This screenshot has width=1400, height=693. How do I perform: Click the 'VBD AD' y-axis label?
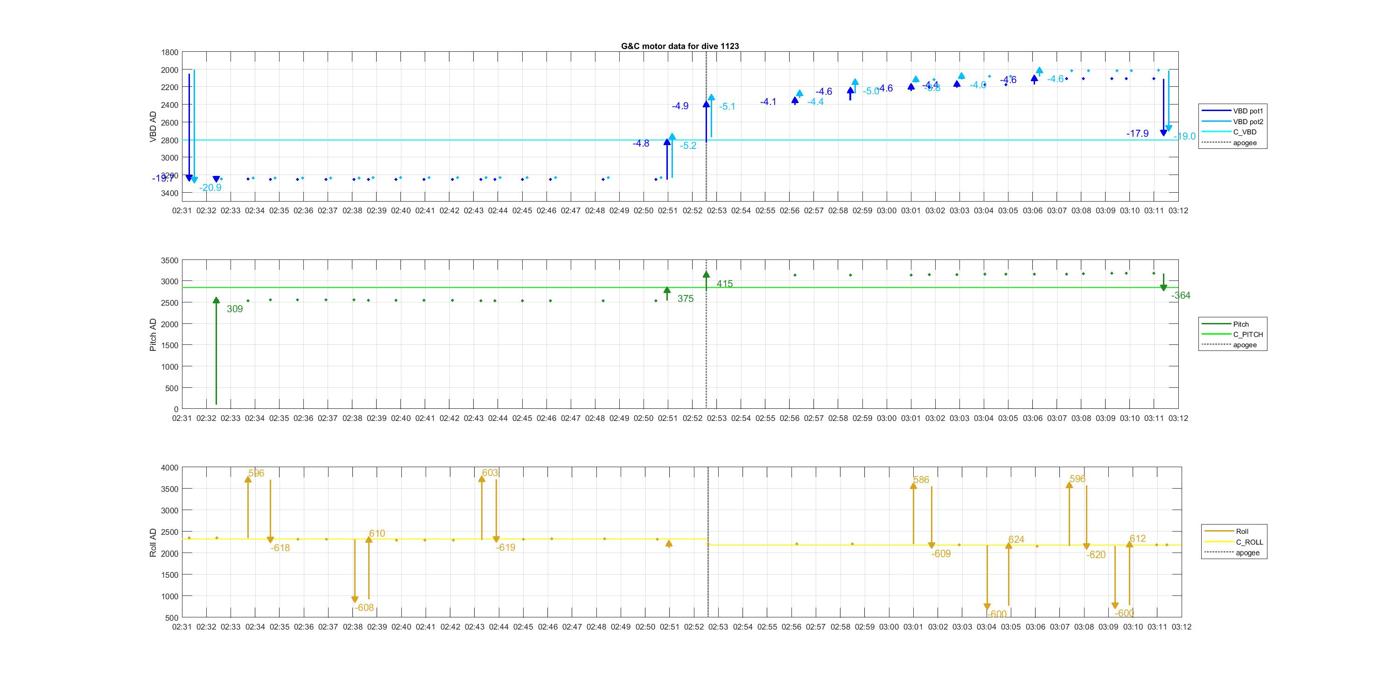(x=153, y=127)
